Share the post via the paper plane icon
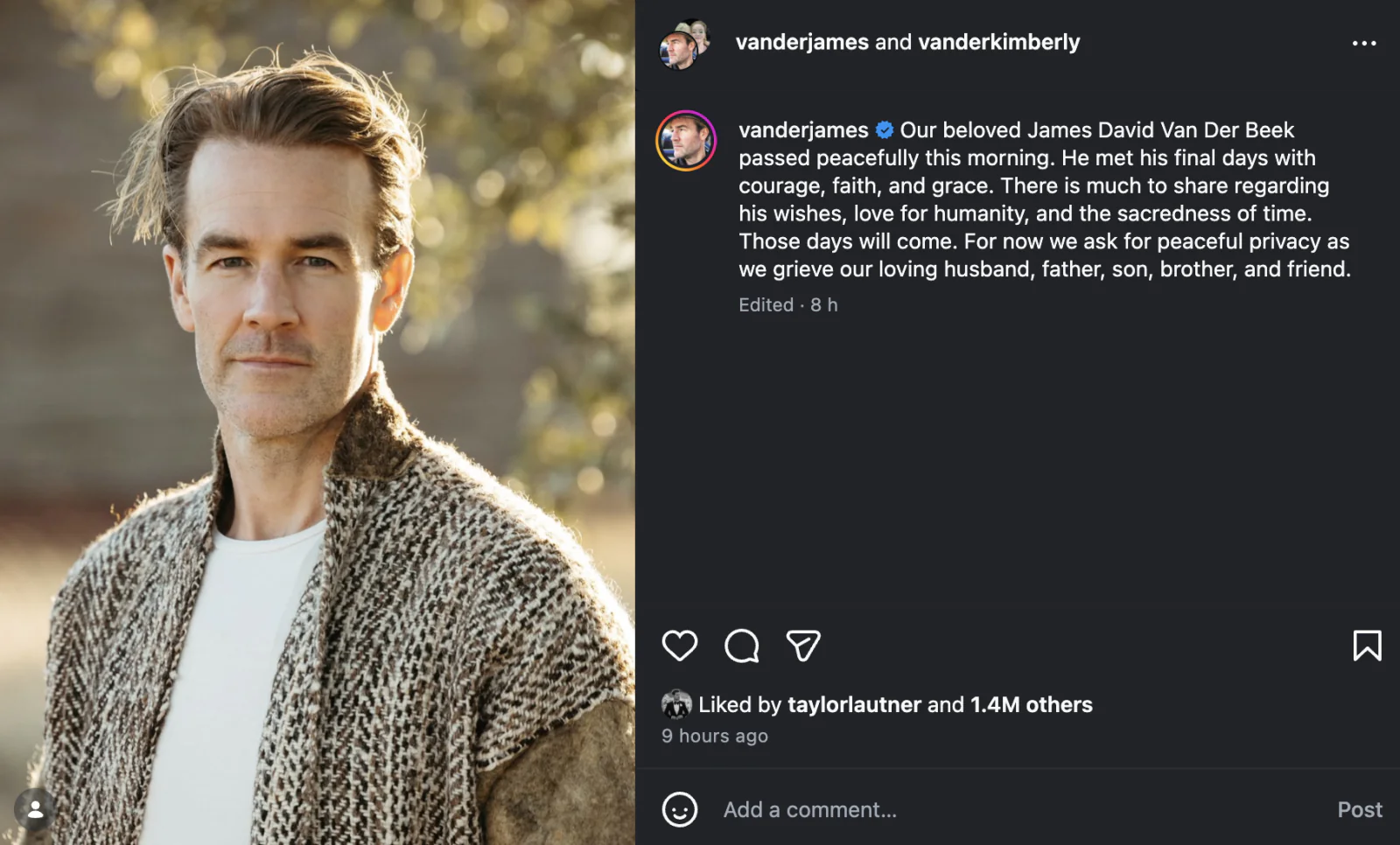This screenshot has height=845, width=1400. (x=803, y=646)
